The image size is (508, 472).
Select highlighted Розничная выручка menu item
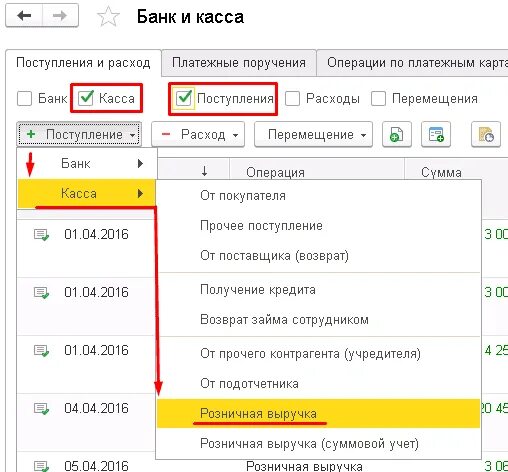[x=318, y=414]
